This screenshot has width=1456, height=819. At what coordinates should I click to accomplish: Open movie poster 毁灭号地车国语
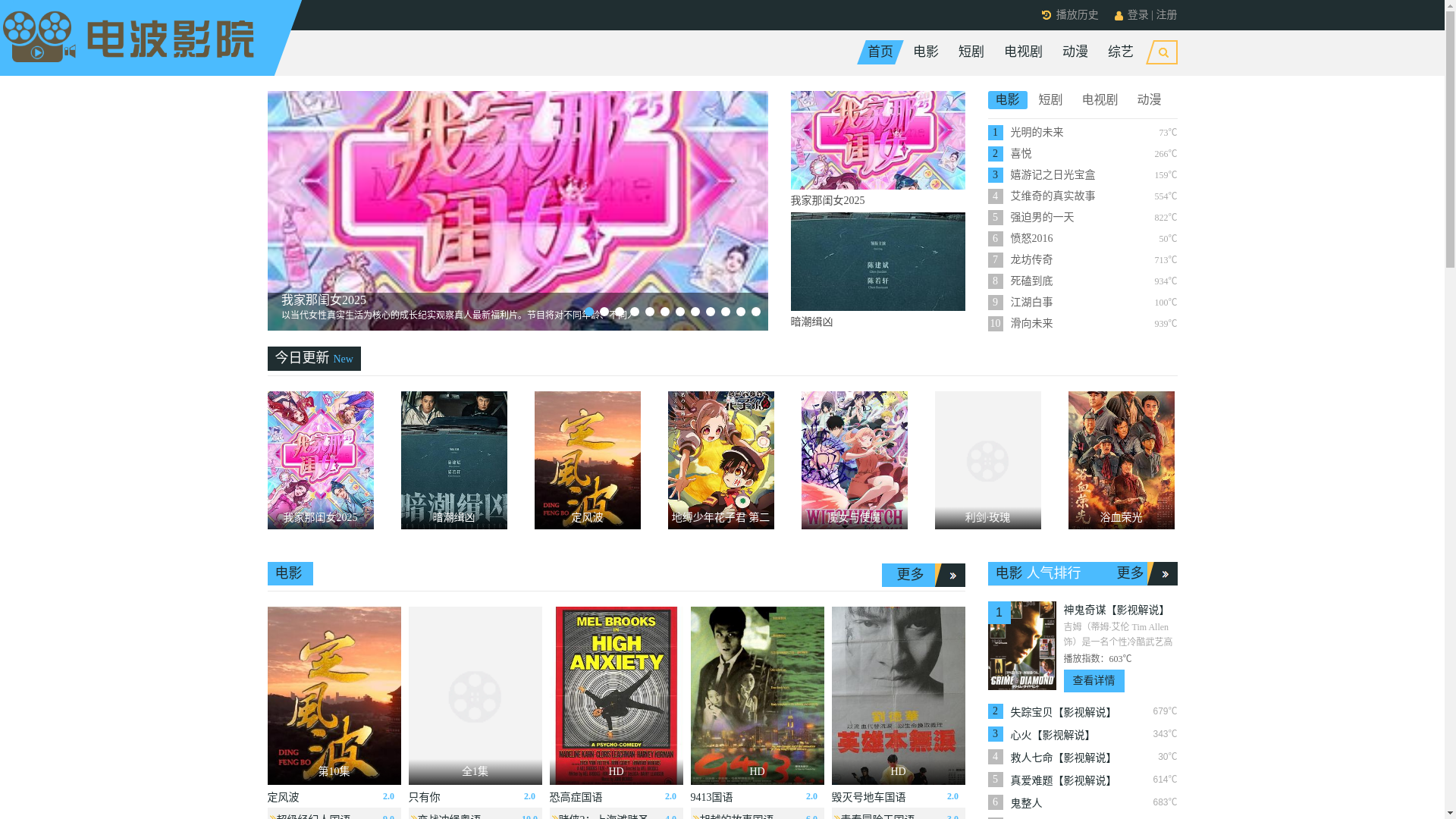click(x=899, y=695)
